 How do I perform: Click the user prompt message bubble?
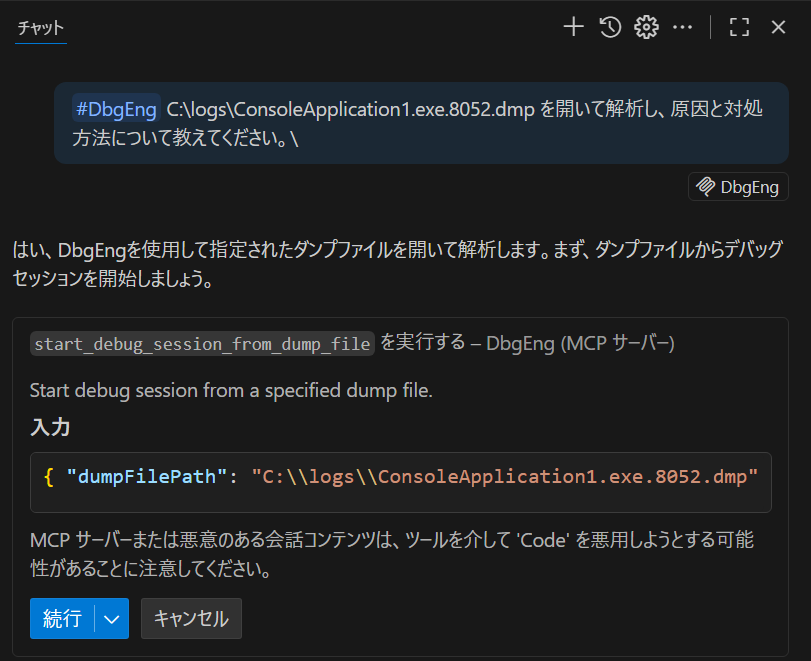421,123
